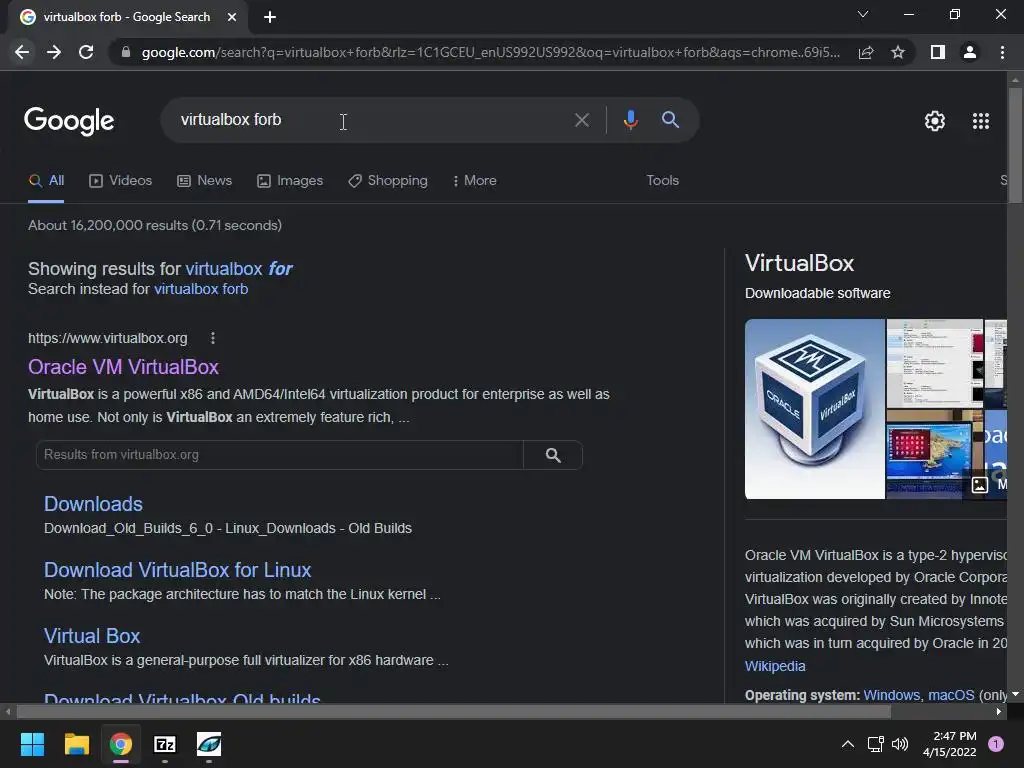The width and height of the screenshot is (1024, 768).
Task: Reload the current page
Action: coord(86,52)
